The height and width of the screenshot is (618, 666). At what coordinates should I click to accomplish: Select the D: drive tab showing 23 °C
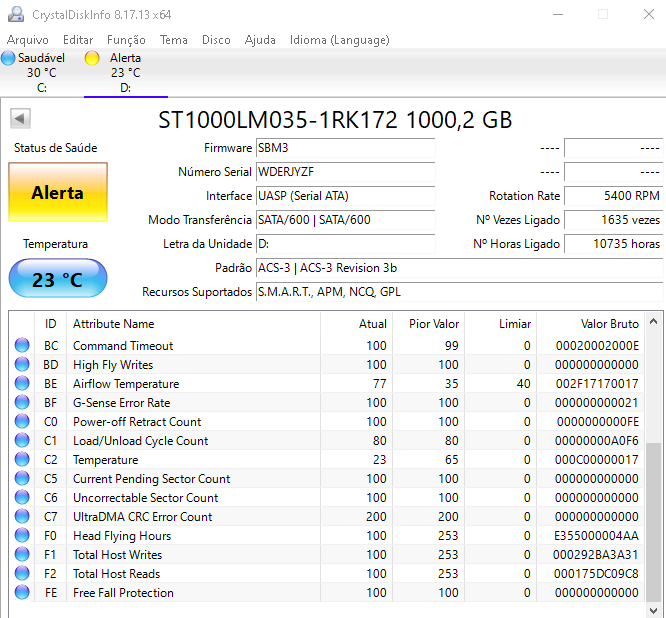(x=126, y=73)
